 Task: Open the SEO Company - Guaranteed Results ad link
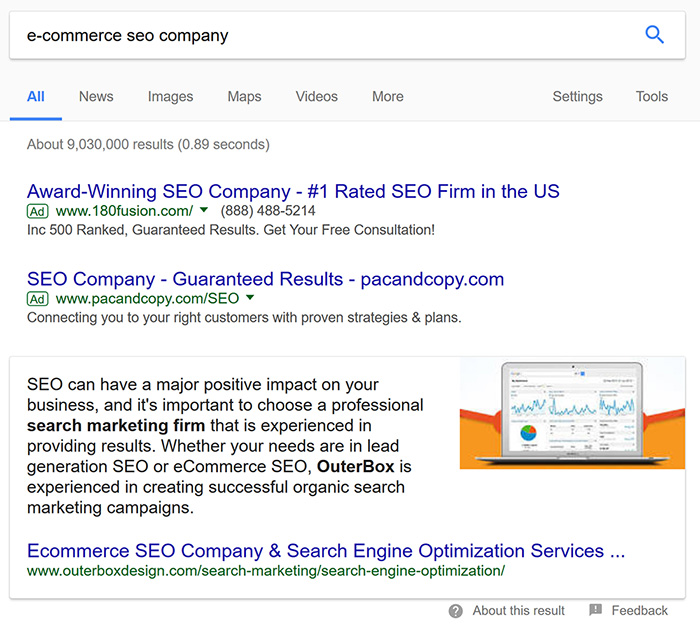[x=265, y=279]
